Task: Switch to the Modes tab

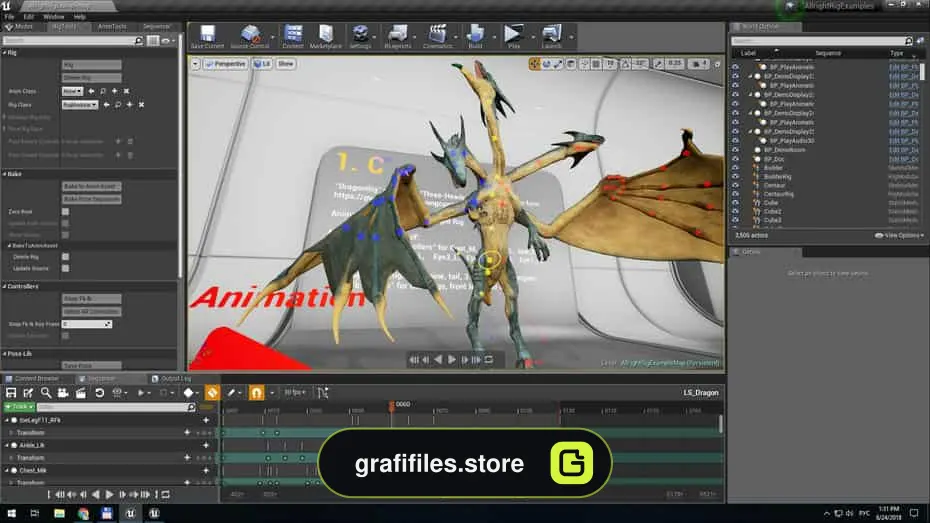Action: [20, 27]
